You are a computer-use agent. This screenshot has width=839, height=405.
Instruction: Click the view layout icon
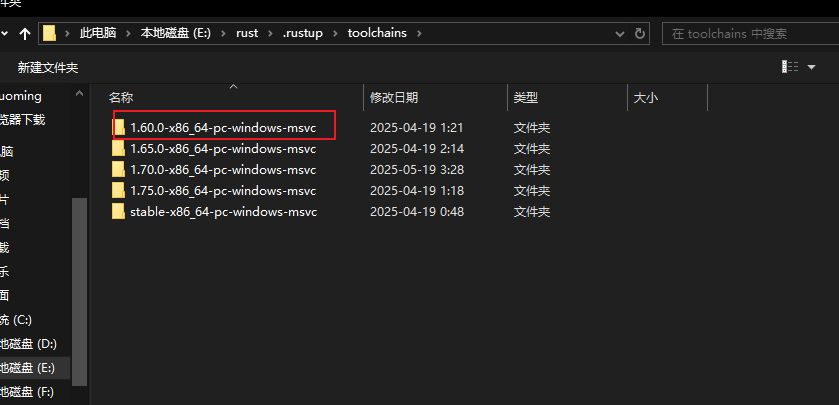pyautogui.click(x=790, y=67)
